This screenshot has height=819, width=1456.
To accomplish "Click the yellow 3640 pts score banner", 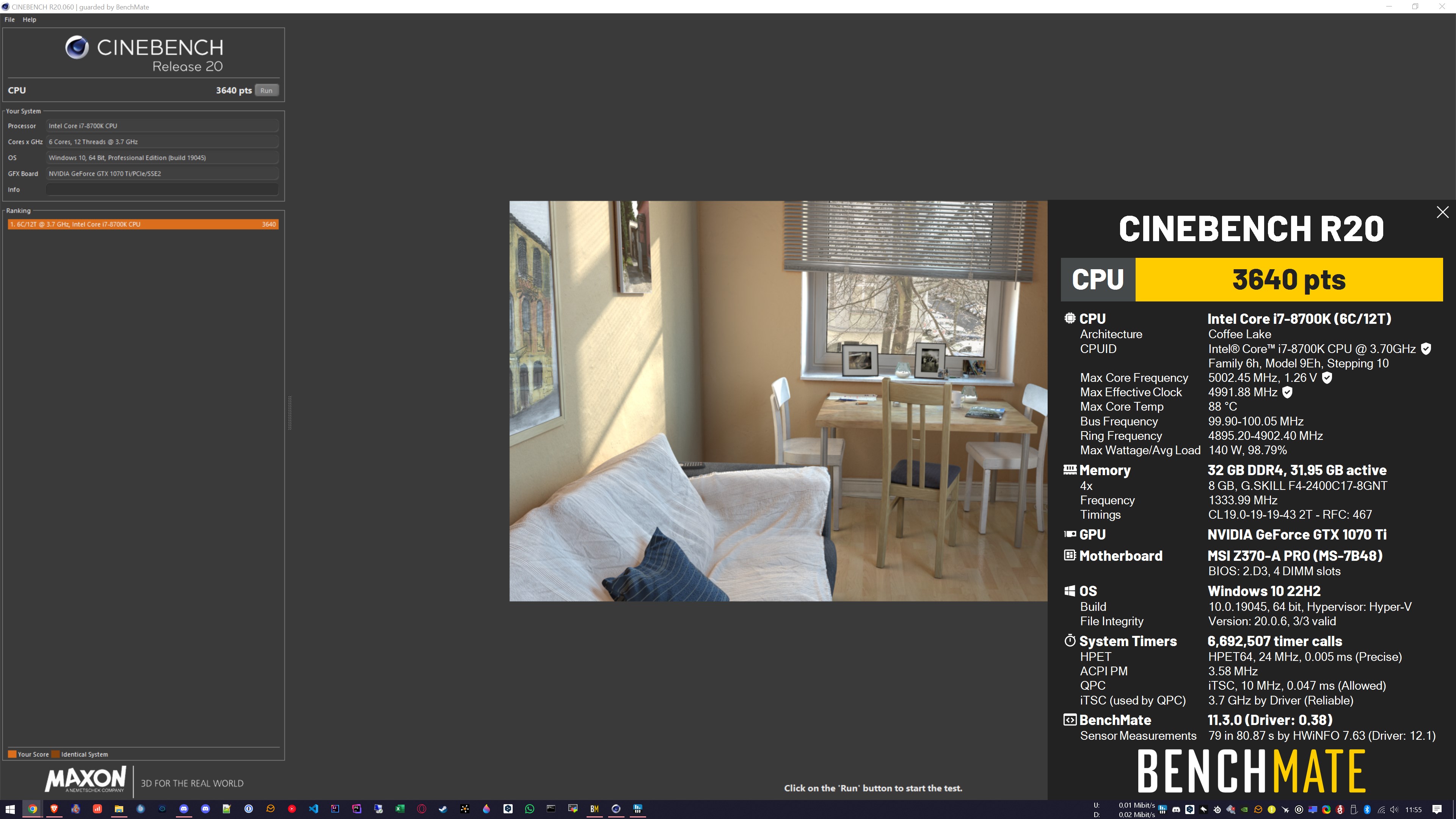I will [1289, 279].
